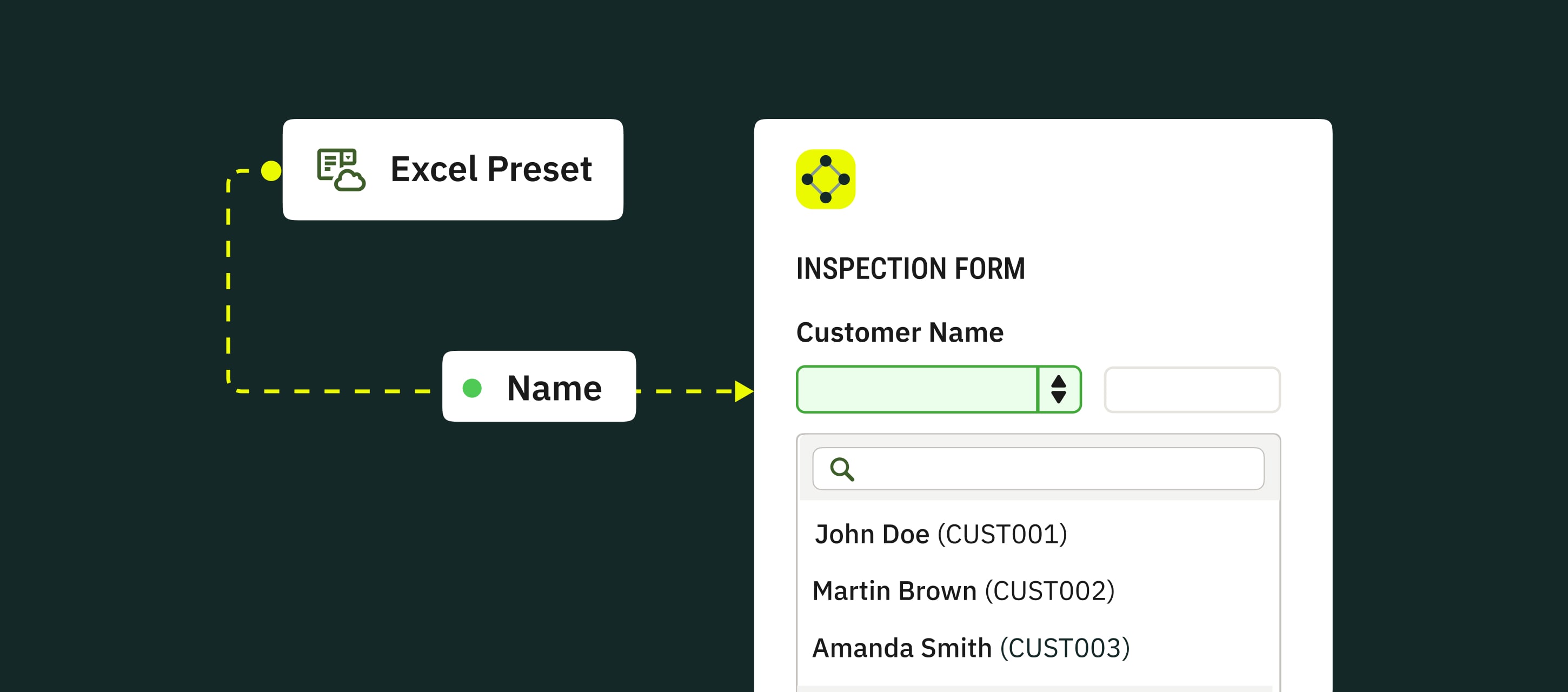Click the green status dot beside Name

click(x=471, y=388)
